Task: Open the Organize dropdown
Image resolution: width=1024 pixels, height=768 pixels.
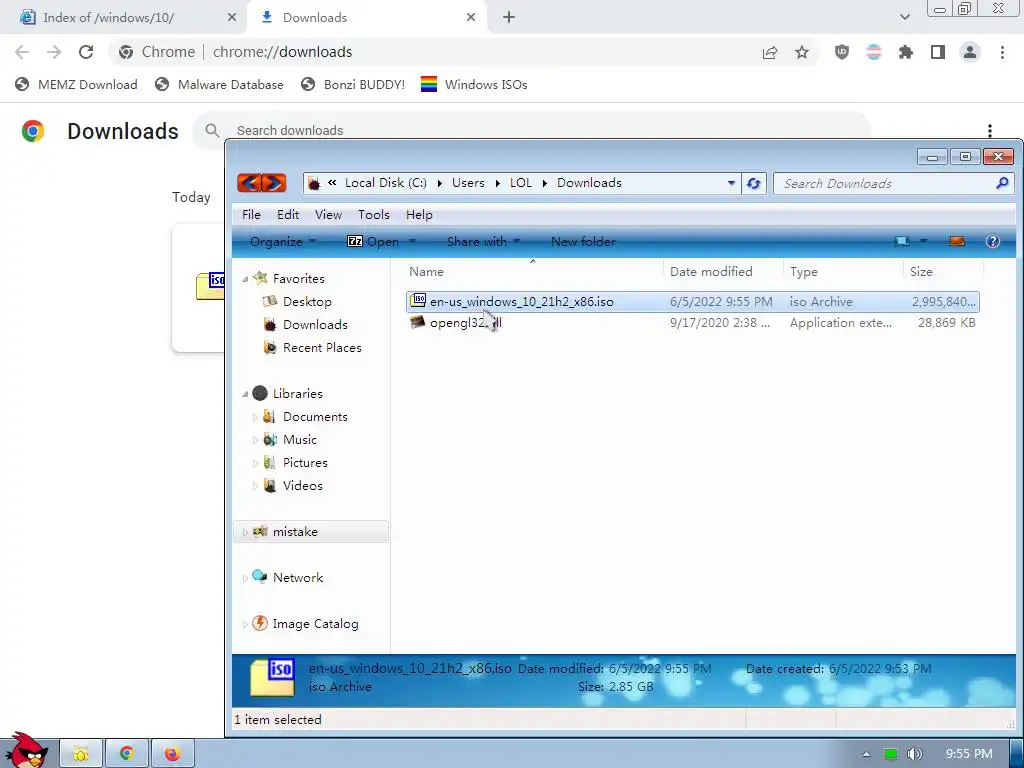Action: [x=282, y=242]
